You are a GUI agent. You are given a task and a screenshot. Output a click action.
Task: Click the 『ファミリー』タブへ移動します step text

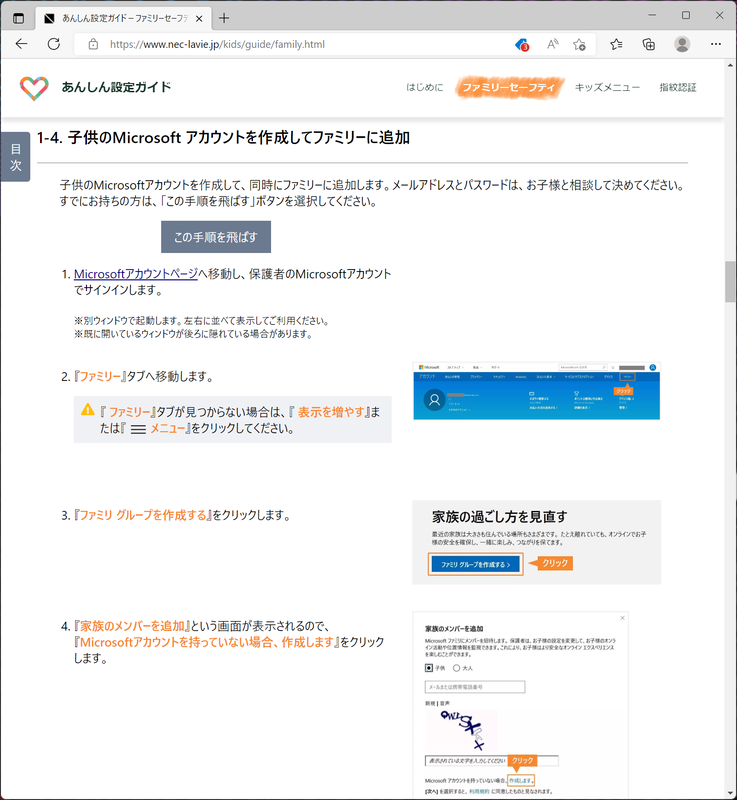[x=143, y=377]
